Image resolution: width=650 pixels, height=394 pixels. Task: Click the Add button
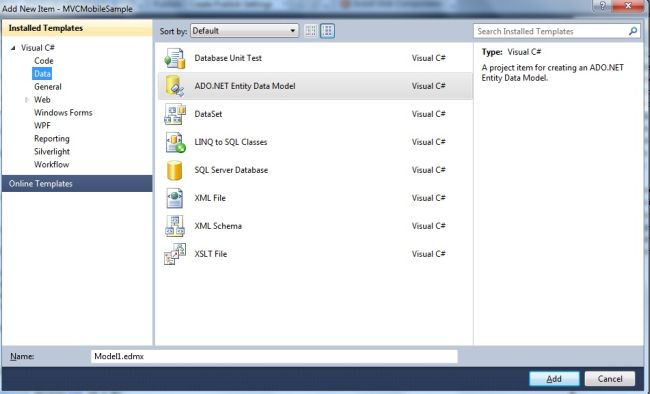click(554, 378)
